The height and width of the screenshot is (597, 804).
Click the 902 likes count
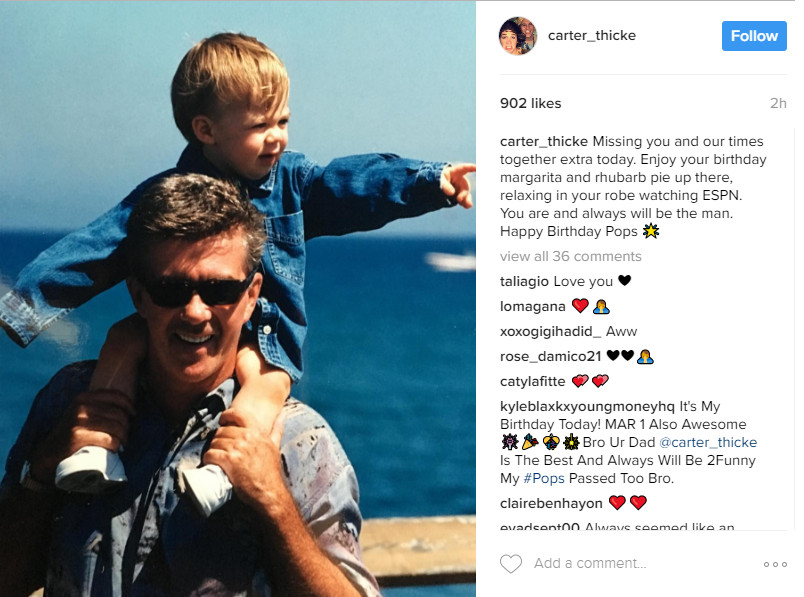tap(531, 103)
